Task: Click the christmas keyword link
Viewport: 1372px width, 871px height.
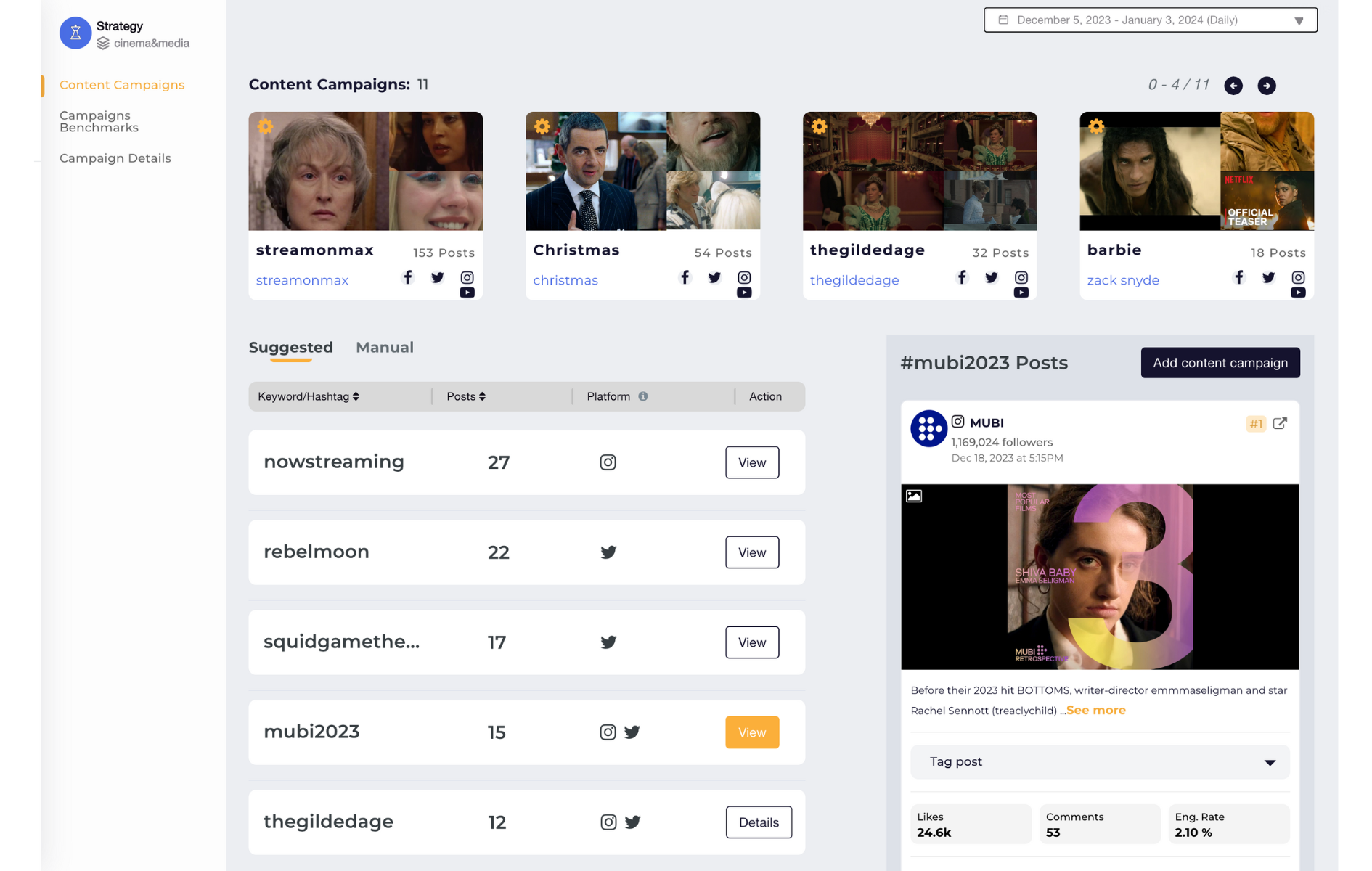Action: click(x=565, y=280)
